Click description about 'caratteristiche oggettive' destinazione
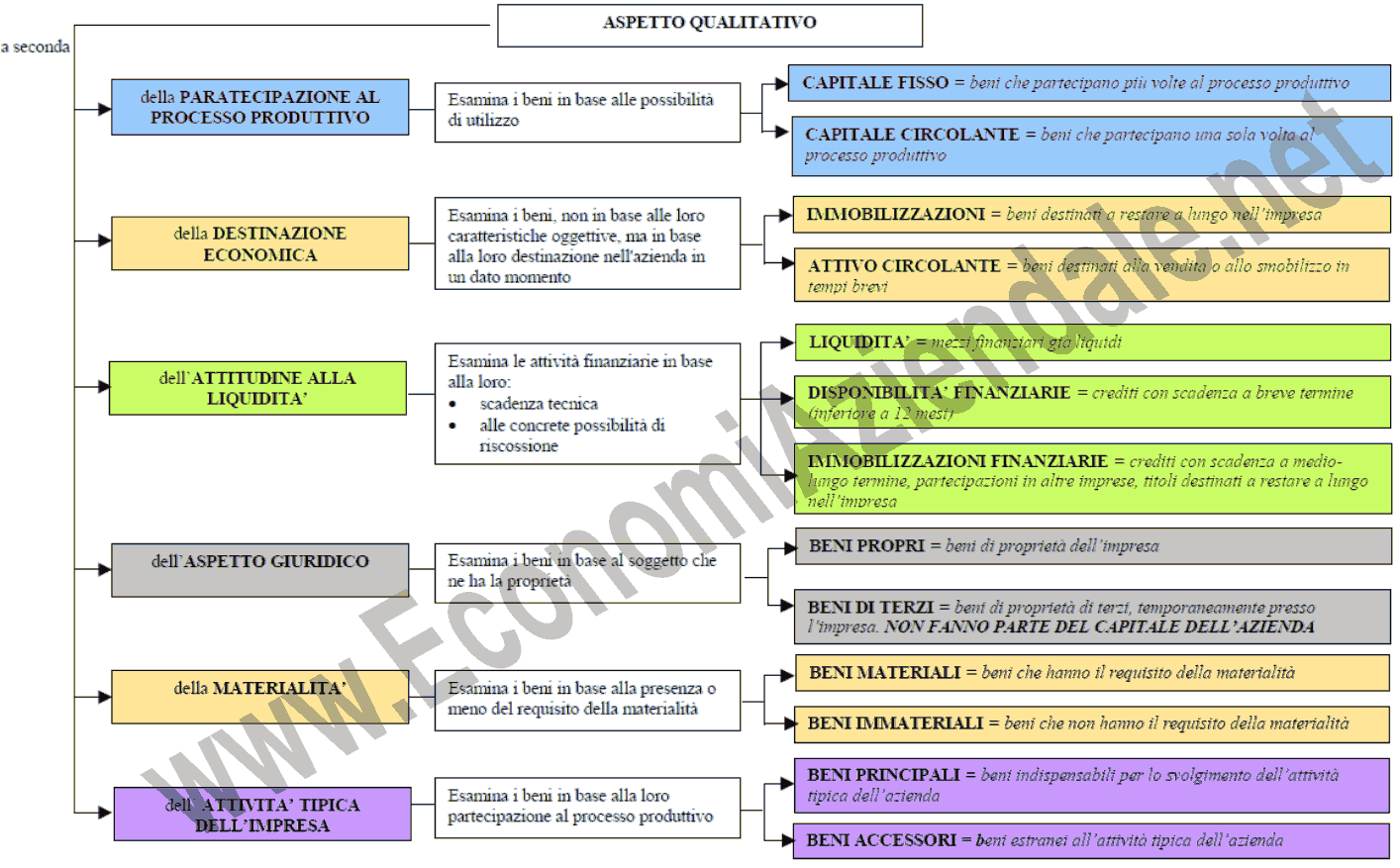 587,243
